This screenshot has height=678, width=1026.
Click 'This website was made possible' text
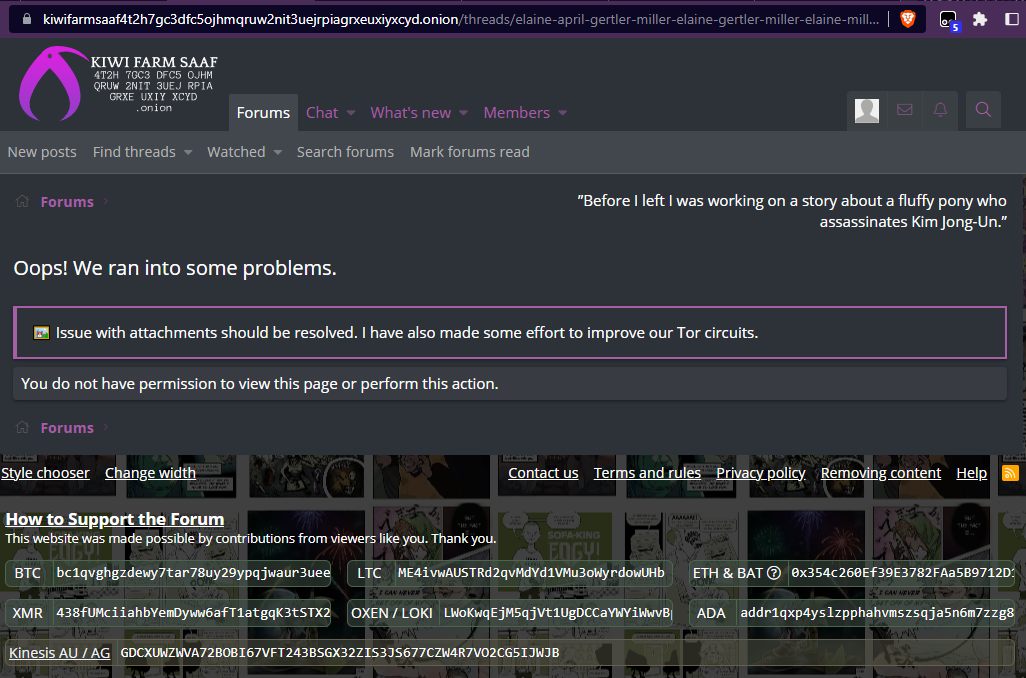click(251, 539)
